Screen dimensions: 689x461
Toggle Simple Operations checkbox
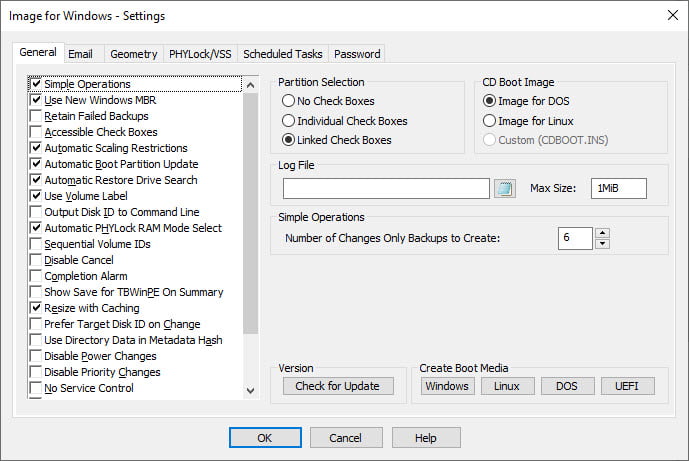click(x=36, y=83)
